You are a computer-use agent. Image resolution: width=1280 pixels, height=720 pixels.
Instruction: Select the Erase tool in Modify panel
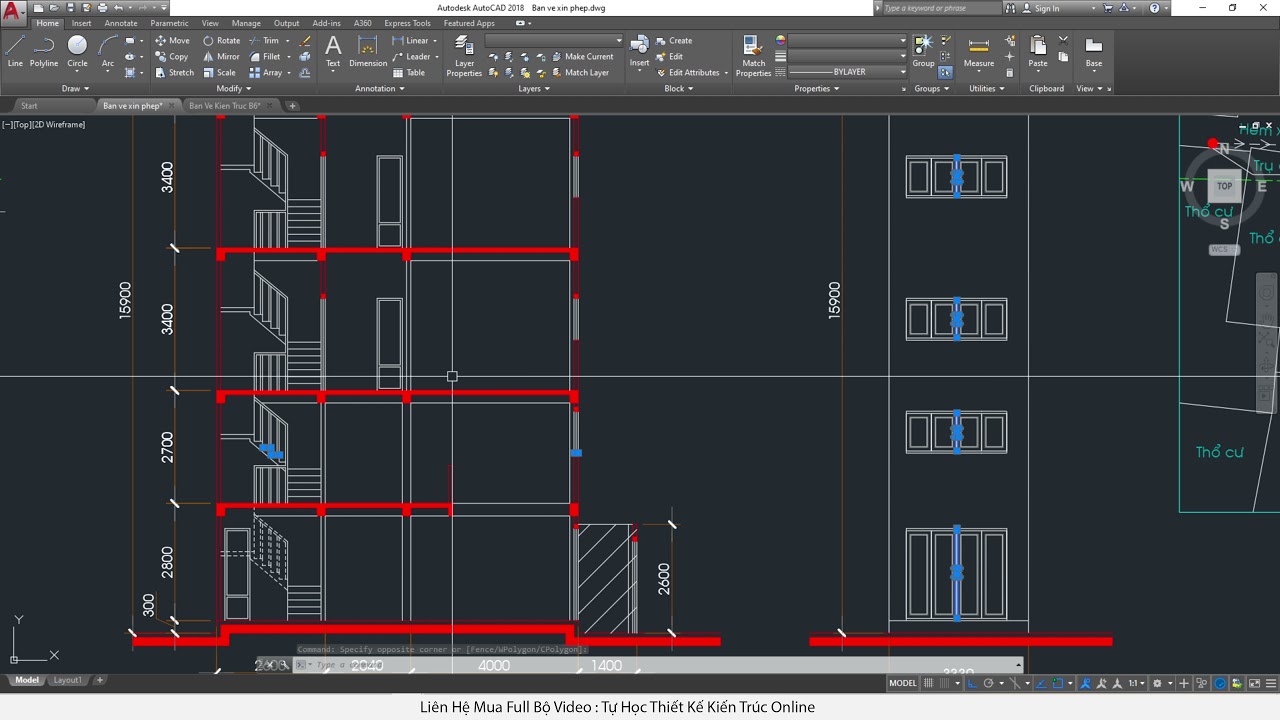[305, 41]
